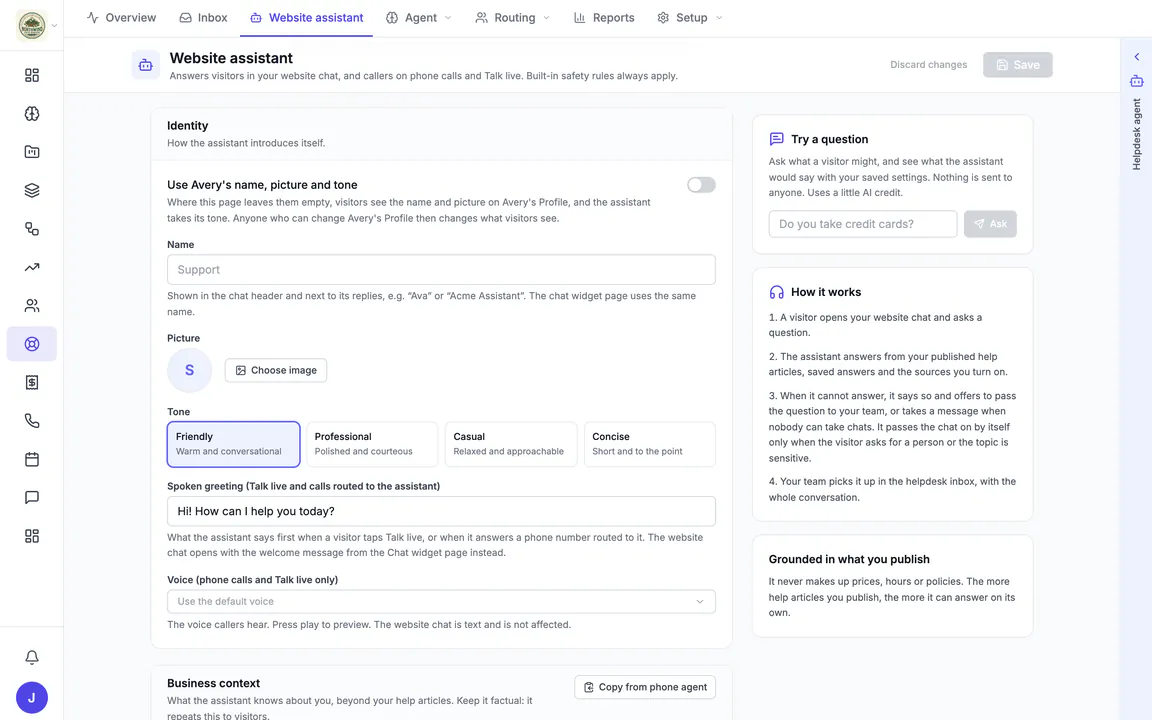Viewport: 1152px width, 720px height.
Task: Click the Website assistant robot icon by the heading
Action: coord(145,65)
